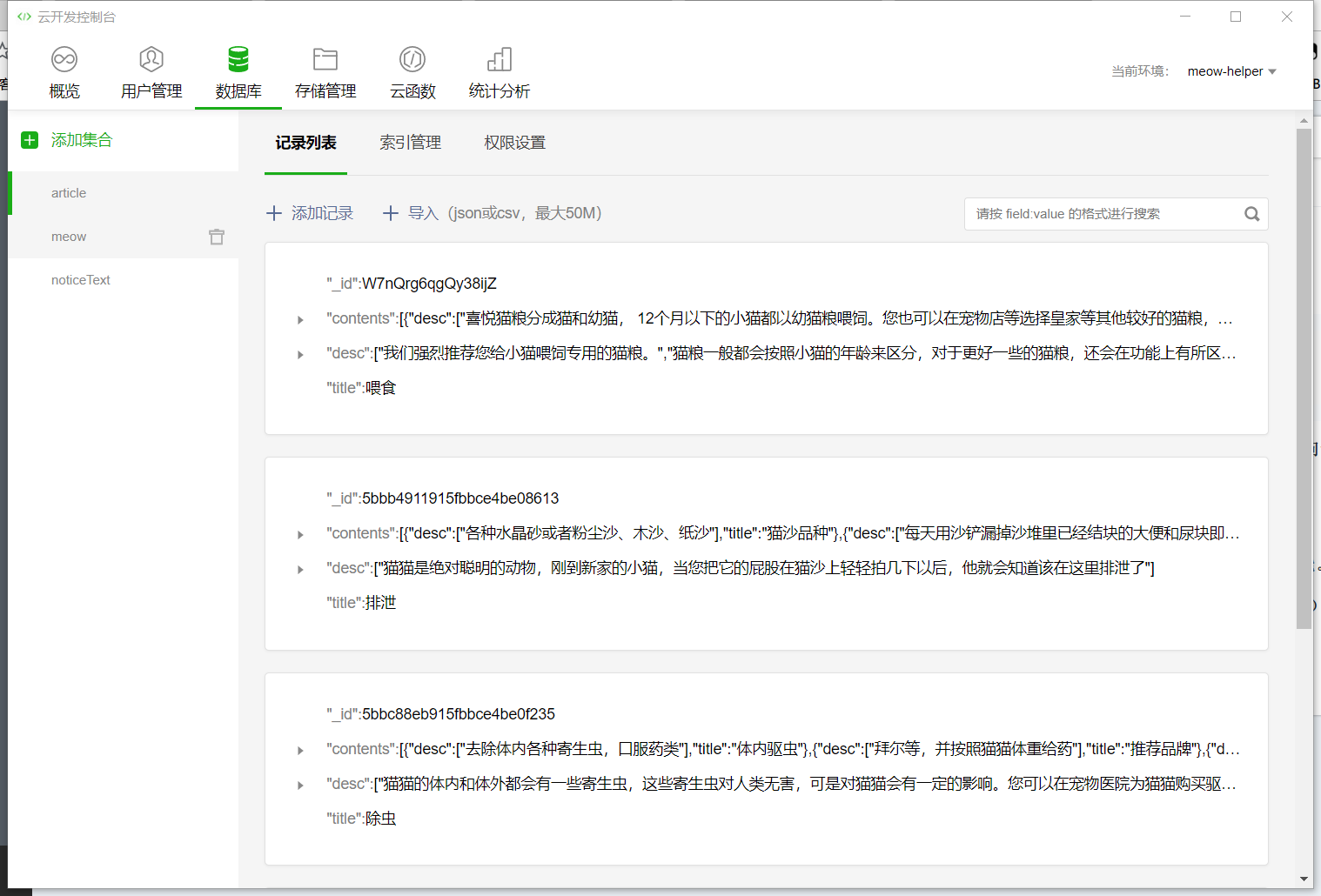Click the 统计分析 label text
Screen dimensions: 1321x896
pyautogui.click(x=500, y=91)
